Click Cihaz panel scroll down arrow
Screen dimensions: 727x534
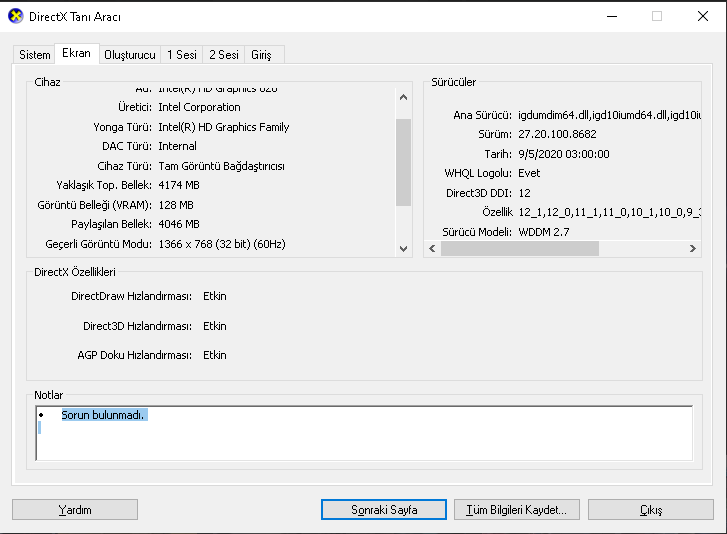coord(403,248)
